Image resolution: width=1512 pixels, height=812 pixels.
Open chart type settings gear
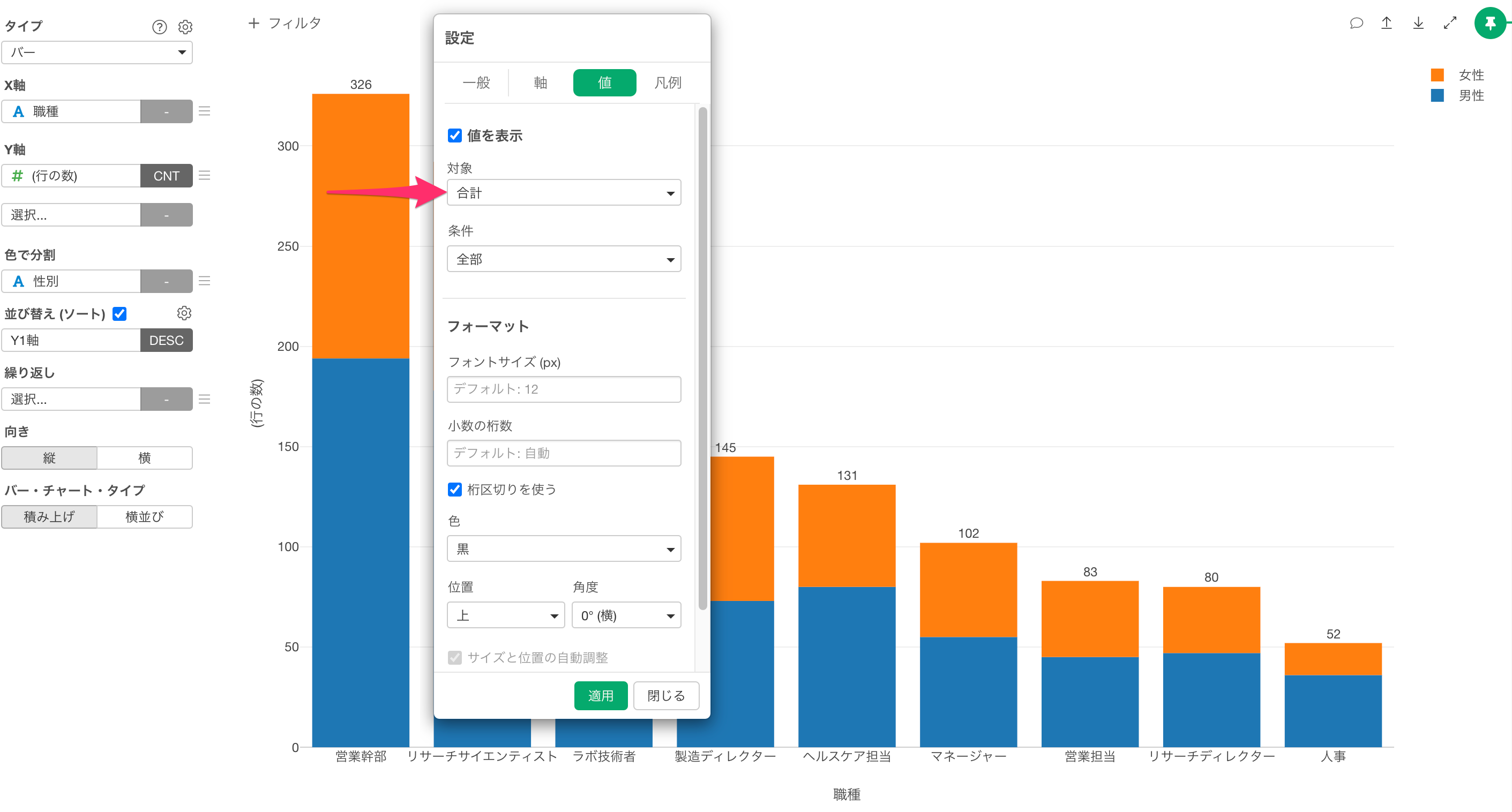coord(185,27)
